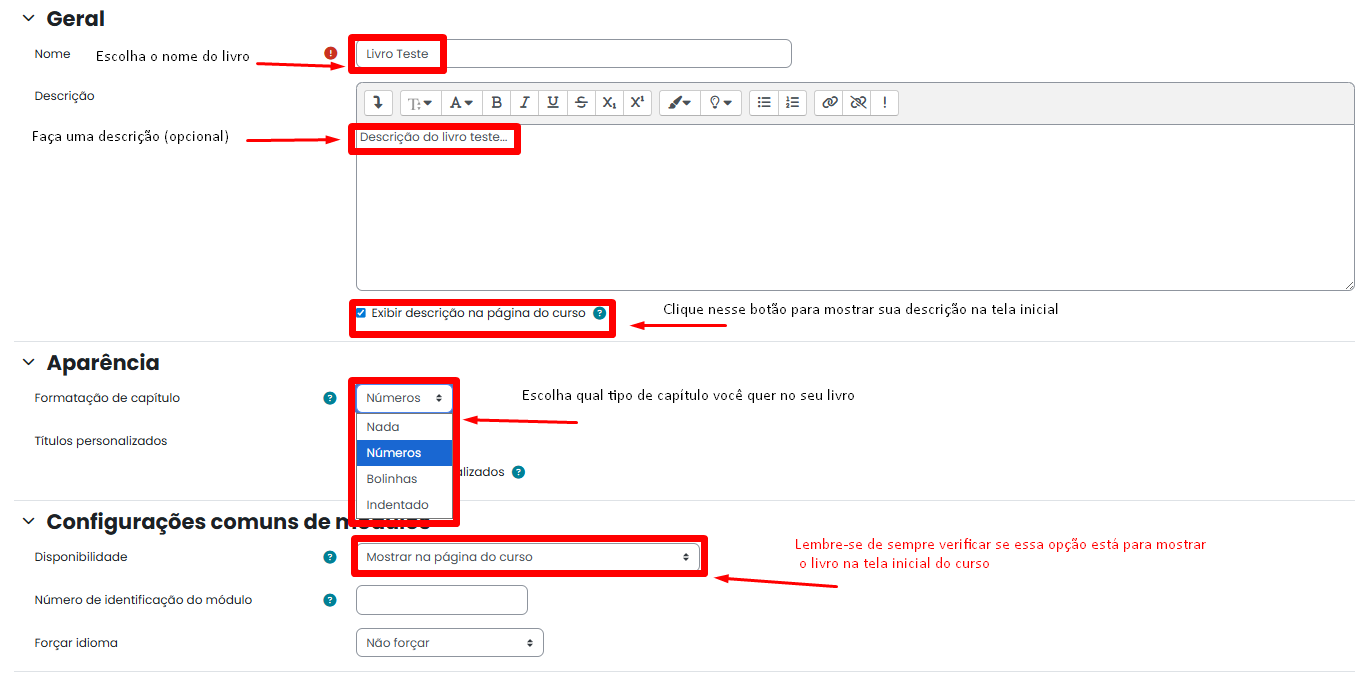
Task: Apply italic formatting in the editor
Action: coord(525,102)
